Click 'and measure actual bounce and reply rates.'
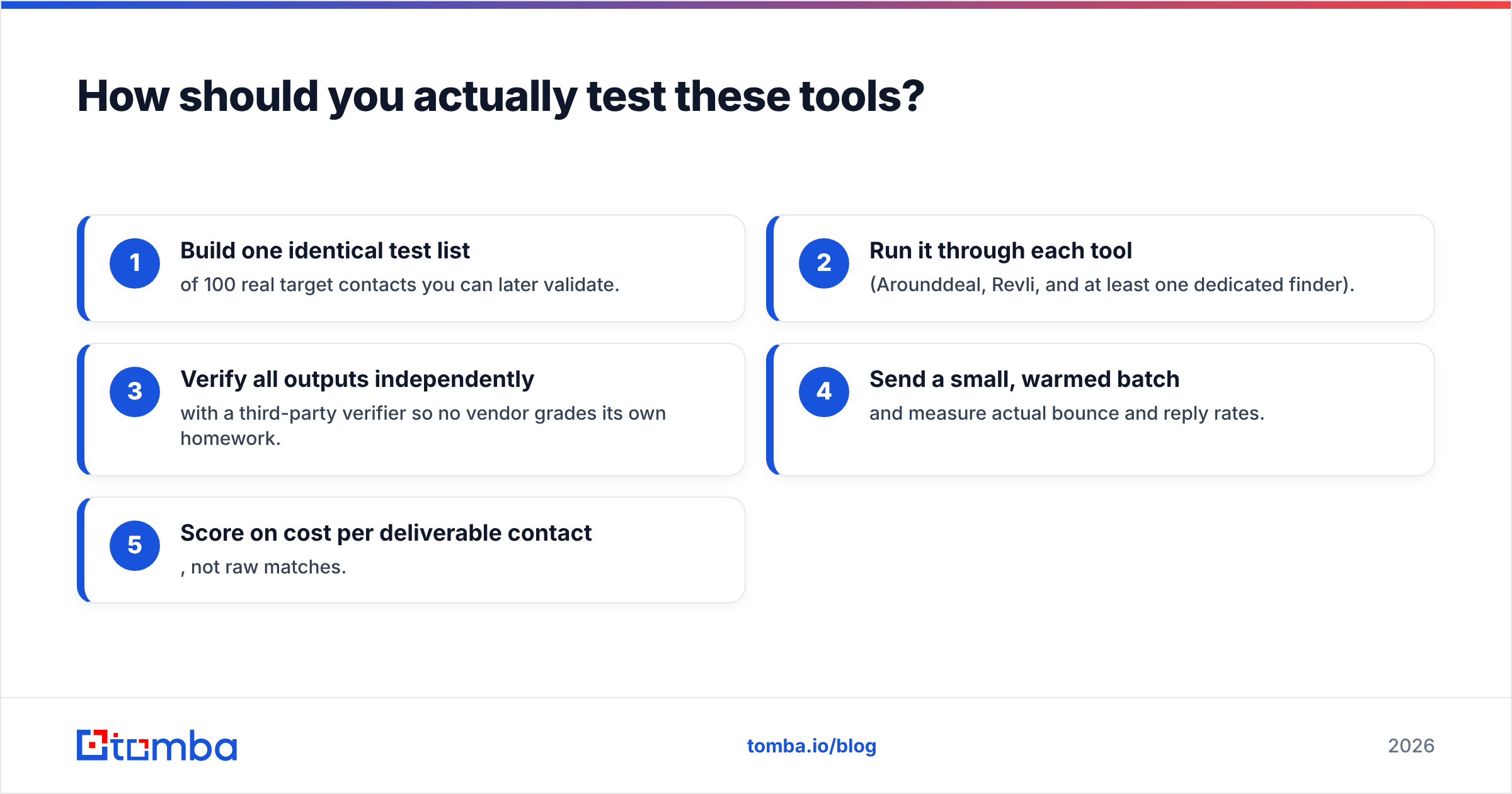Viewport: 1512px width, 794px height. [1067, 413]
